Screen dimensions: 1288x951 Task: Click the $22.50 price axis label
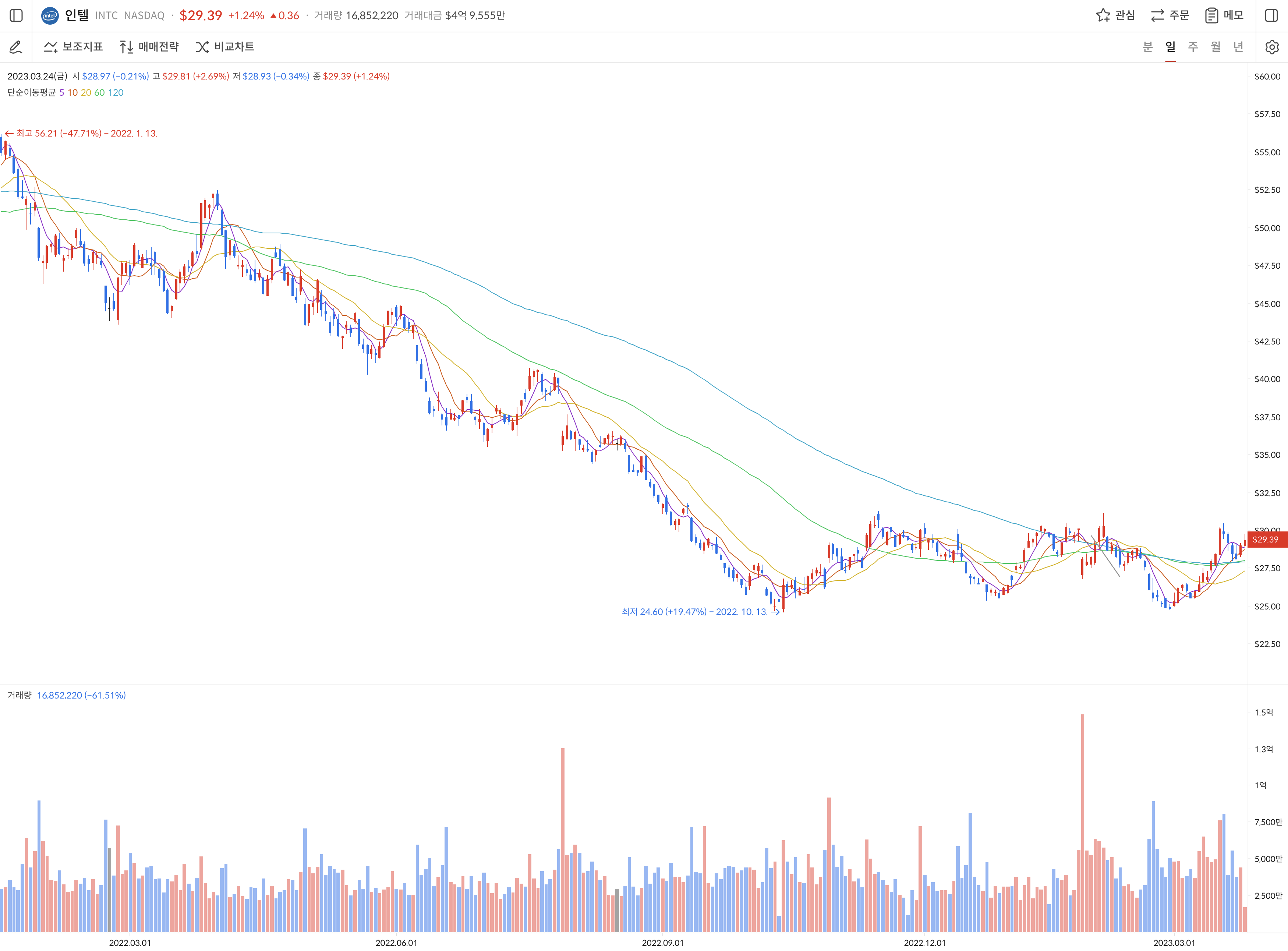[1267, 644]
